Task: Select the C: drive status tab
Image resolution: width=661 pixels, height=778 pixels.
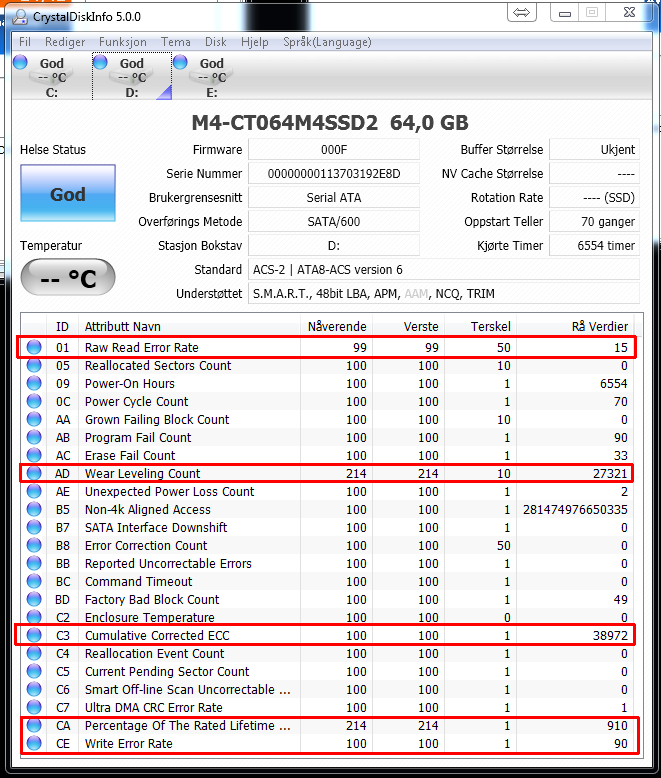Action: (x=52, y=77)
